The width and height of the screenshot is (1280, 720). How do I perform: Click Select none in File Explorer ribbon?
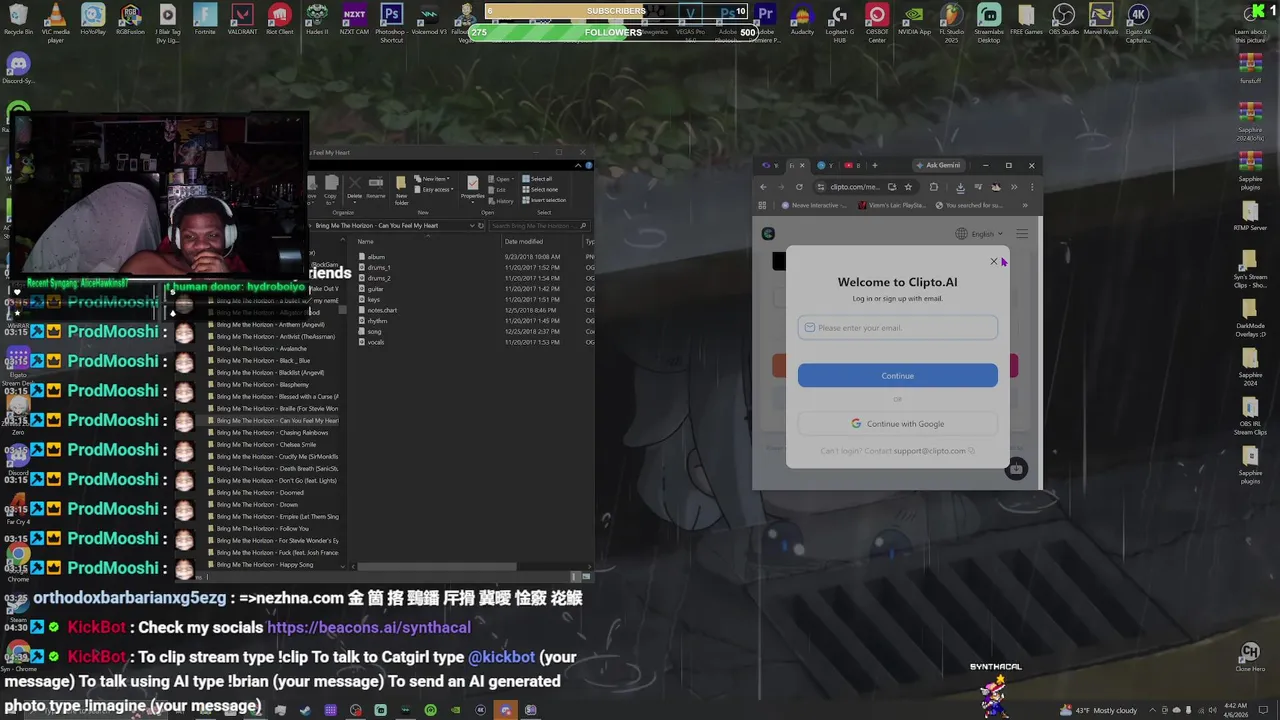pos(541,189)
